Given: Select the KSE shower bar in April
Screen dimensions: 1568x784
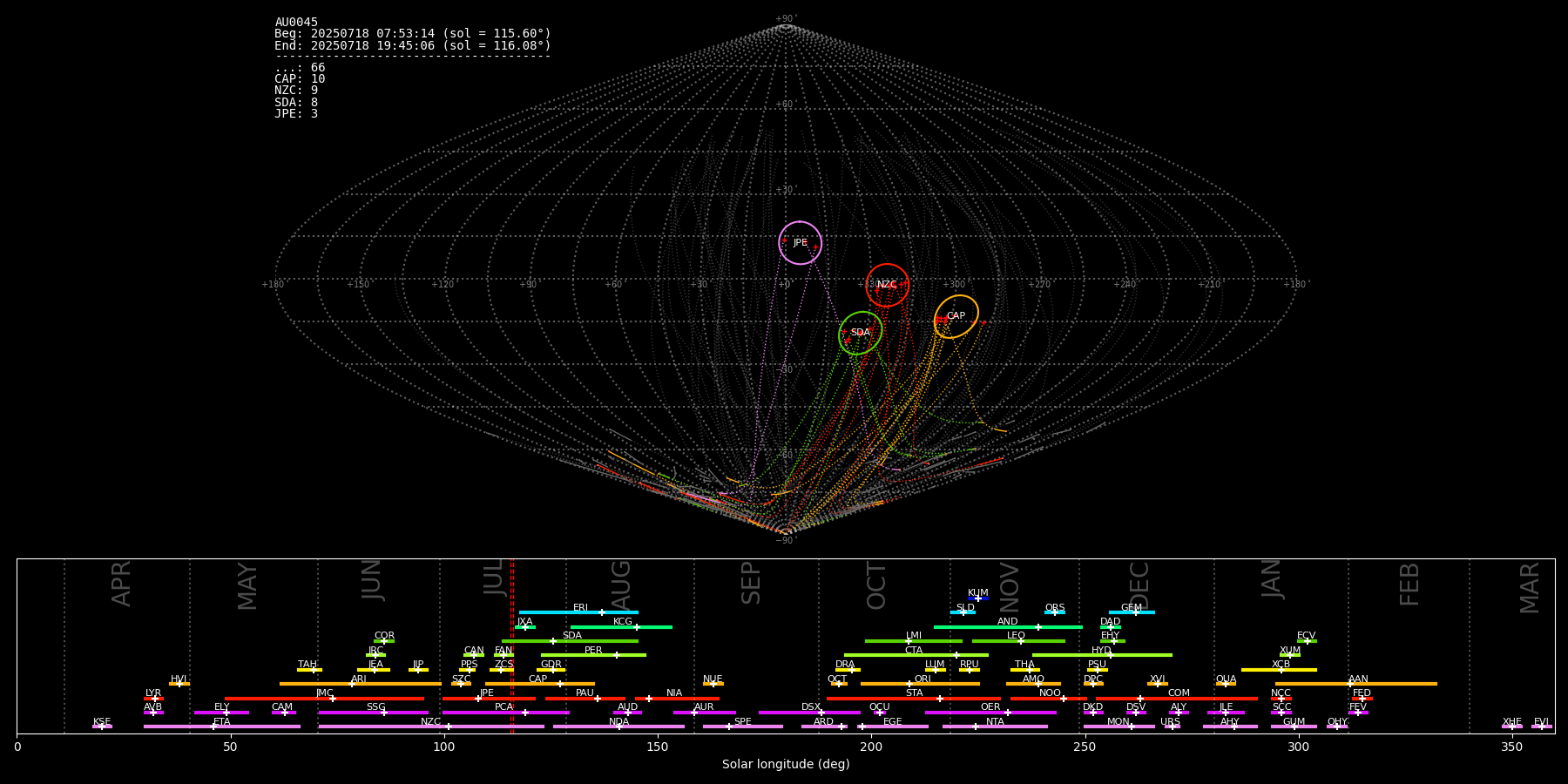Looking at the screenshot, I should [x=102, y=727].
